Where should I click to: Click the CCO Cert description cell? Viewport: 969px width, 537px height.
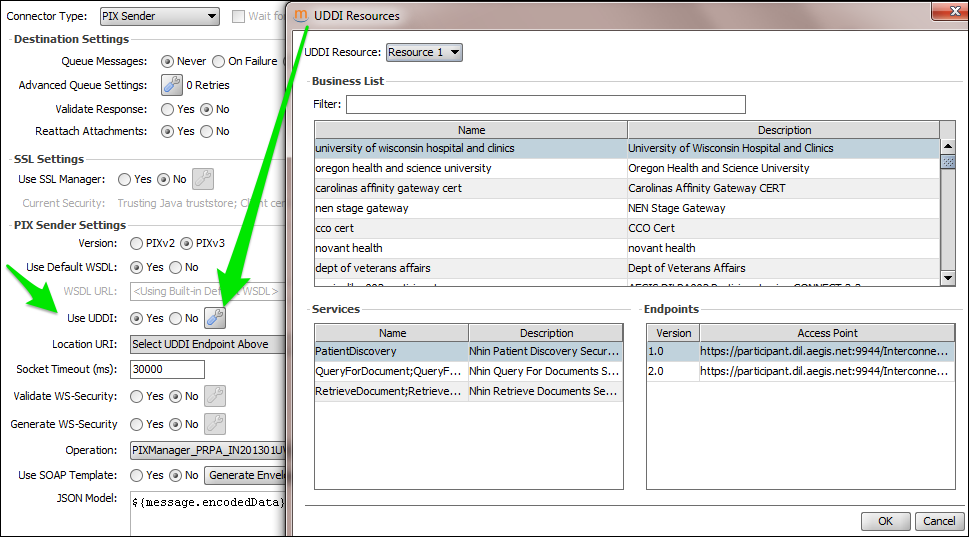[x=784, y=228]
